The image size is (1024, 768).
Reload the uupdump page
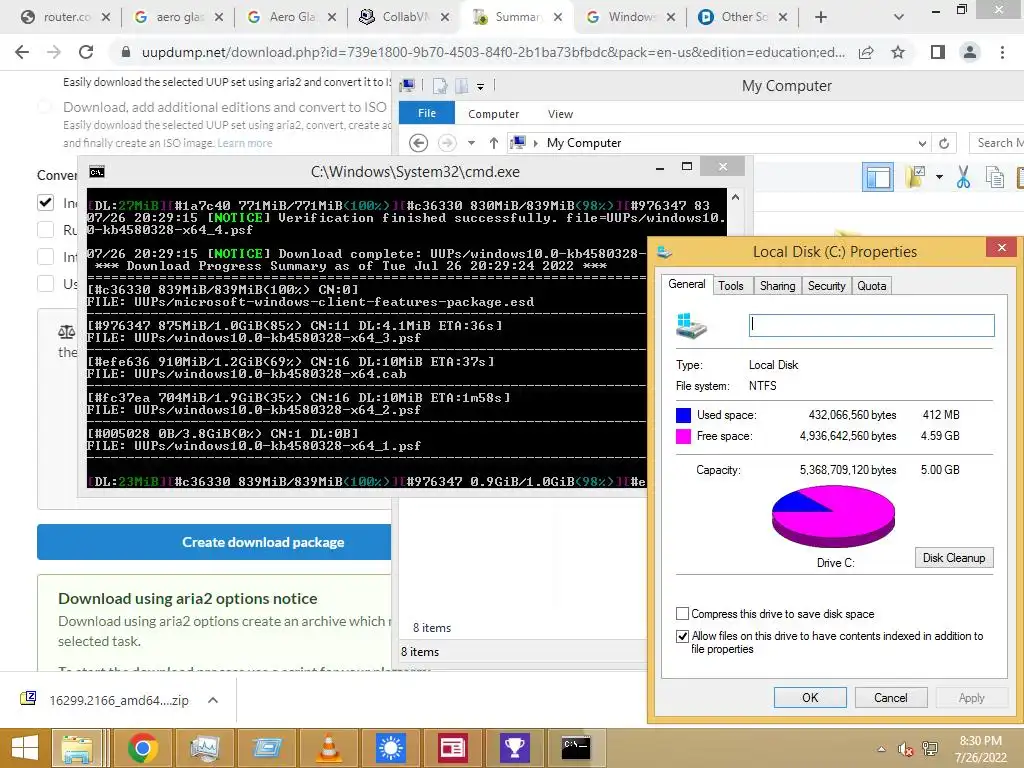[86, 52]
